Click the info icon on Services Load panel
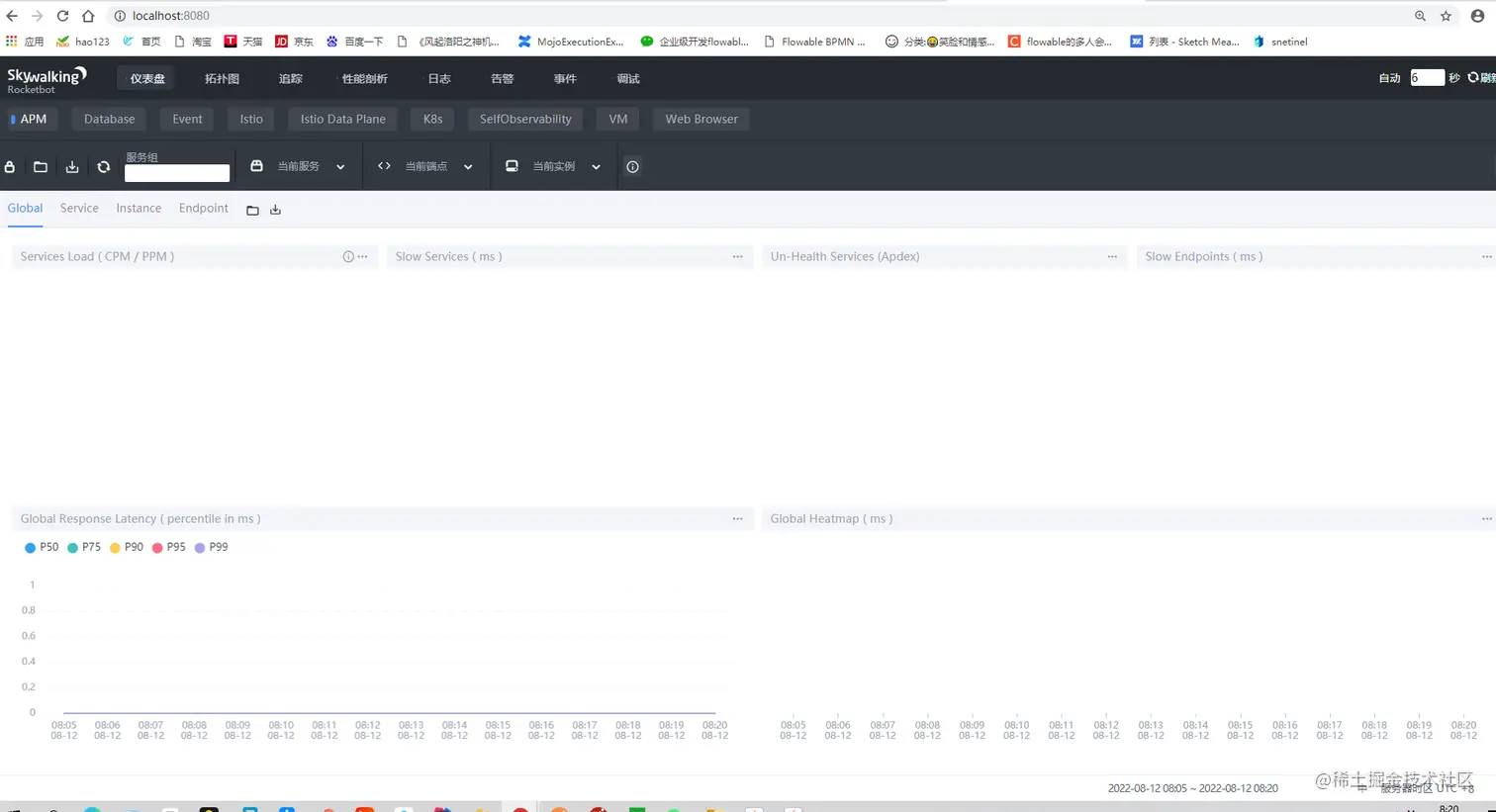This screenshot has height=812, width=1496. 348,257
